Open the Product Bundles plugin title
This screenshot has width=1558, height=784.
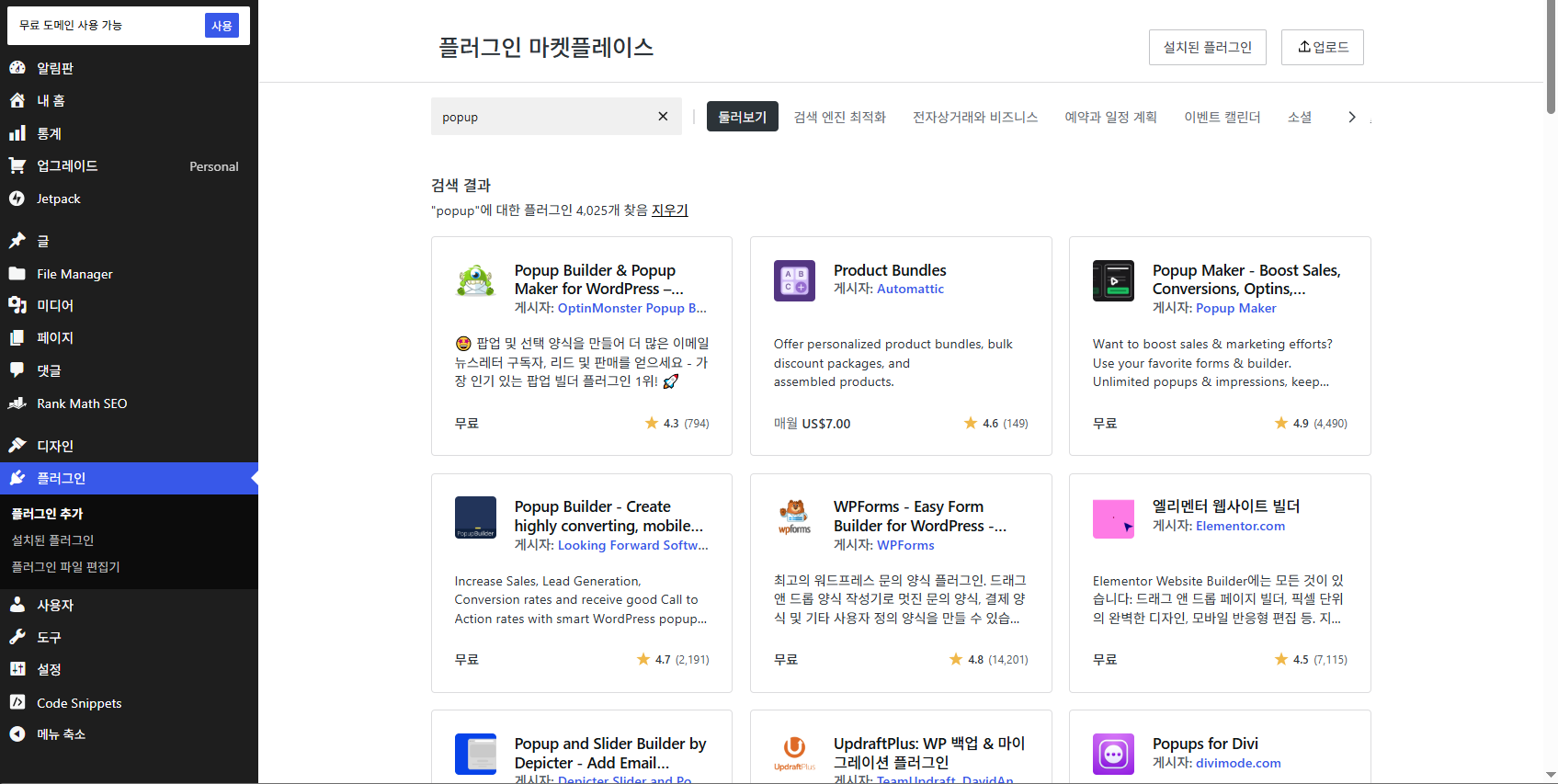890,270
